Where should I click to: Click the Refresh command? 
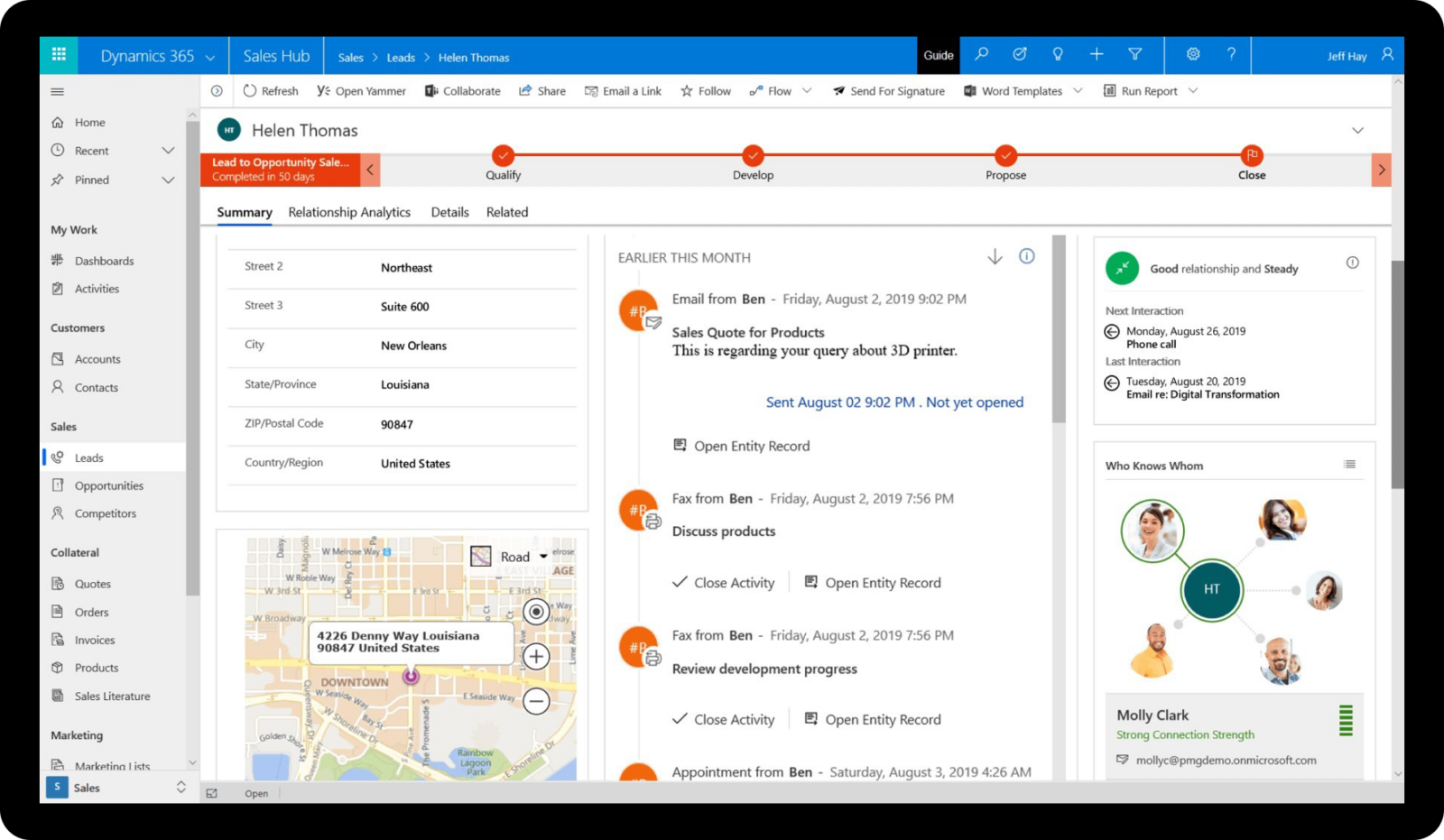pos(271,91)
